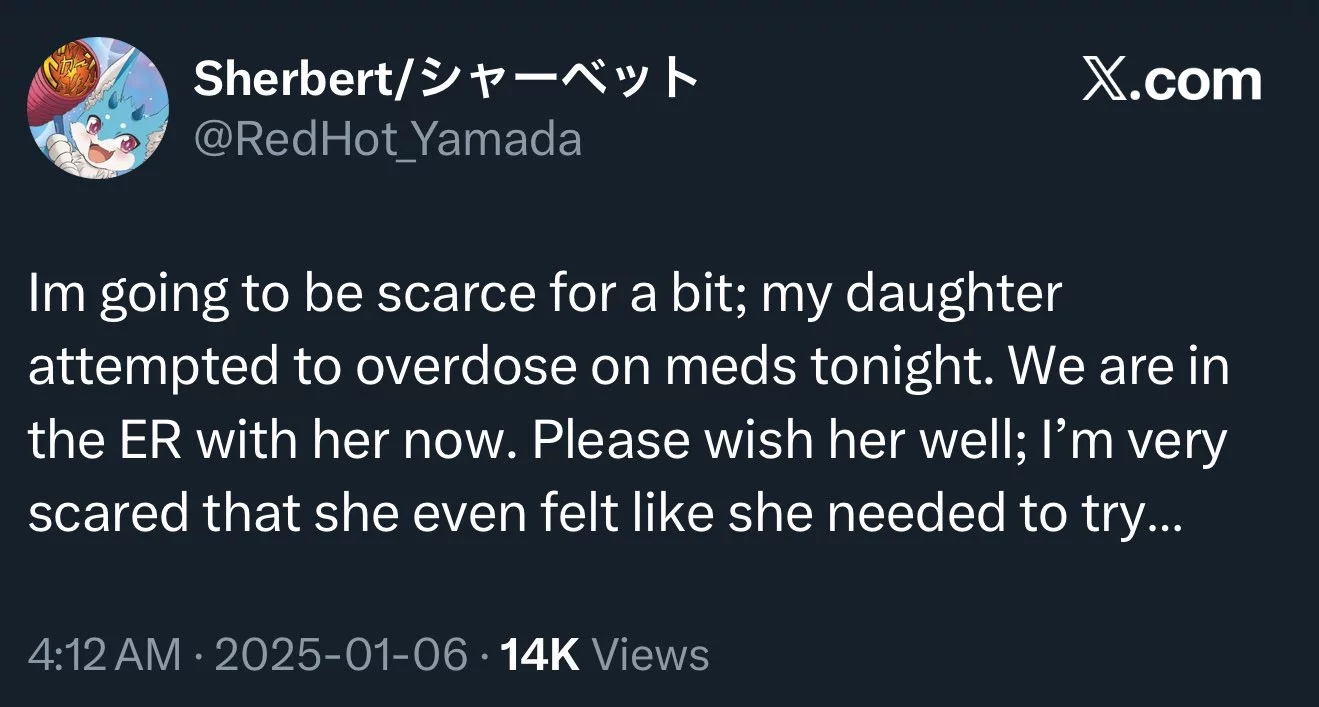Image resolution: width=1319 pixels, height=707 pixels.
Task: Click the Views label
Action: pyautogui.click(x=651, y=655)
